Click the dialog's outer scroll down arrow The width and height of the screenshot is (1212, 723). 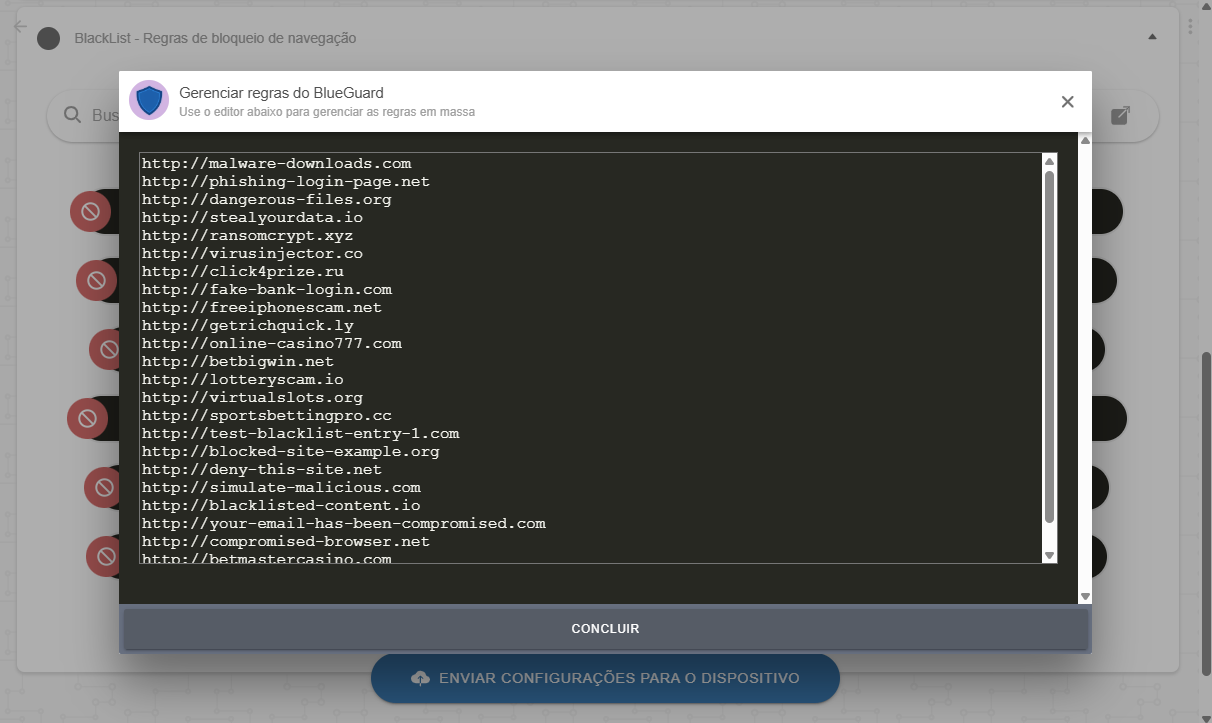click(1085, 596)
